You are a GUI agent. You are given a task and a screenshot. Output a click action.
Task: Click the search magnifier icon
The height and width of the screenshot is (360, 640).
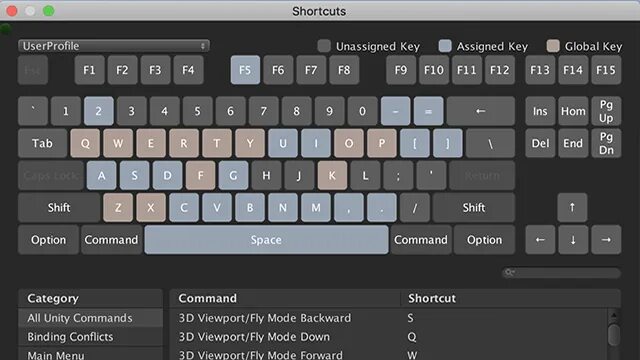[x=509, y=272]
